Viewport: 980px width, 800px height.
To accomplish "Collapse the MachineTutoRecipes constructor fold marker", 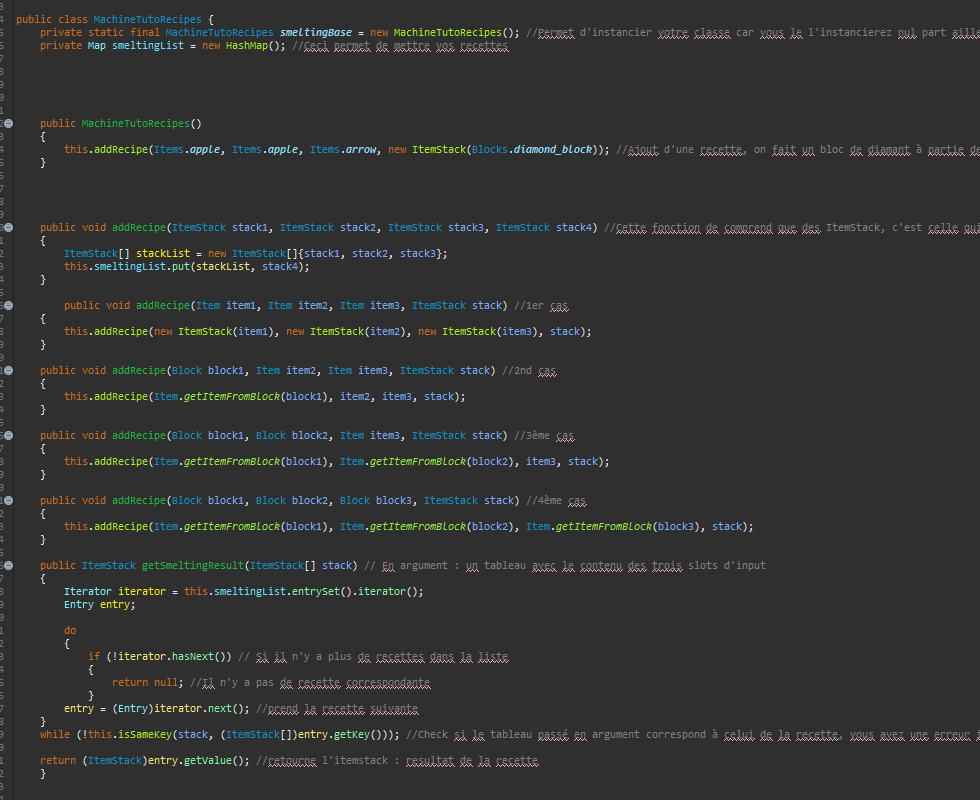I will [8, 123].
